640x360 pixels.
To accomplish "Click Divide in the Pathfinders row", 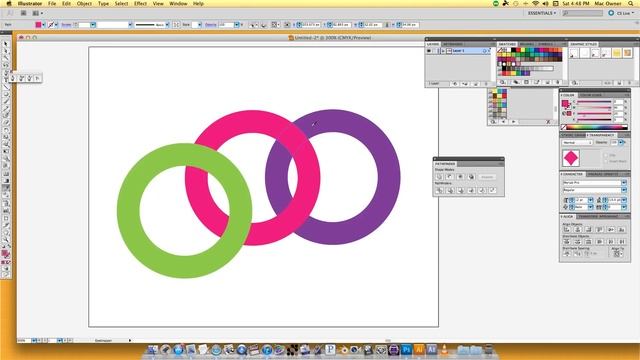I will [439, 190].
